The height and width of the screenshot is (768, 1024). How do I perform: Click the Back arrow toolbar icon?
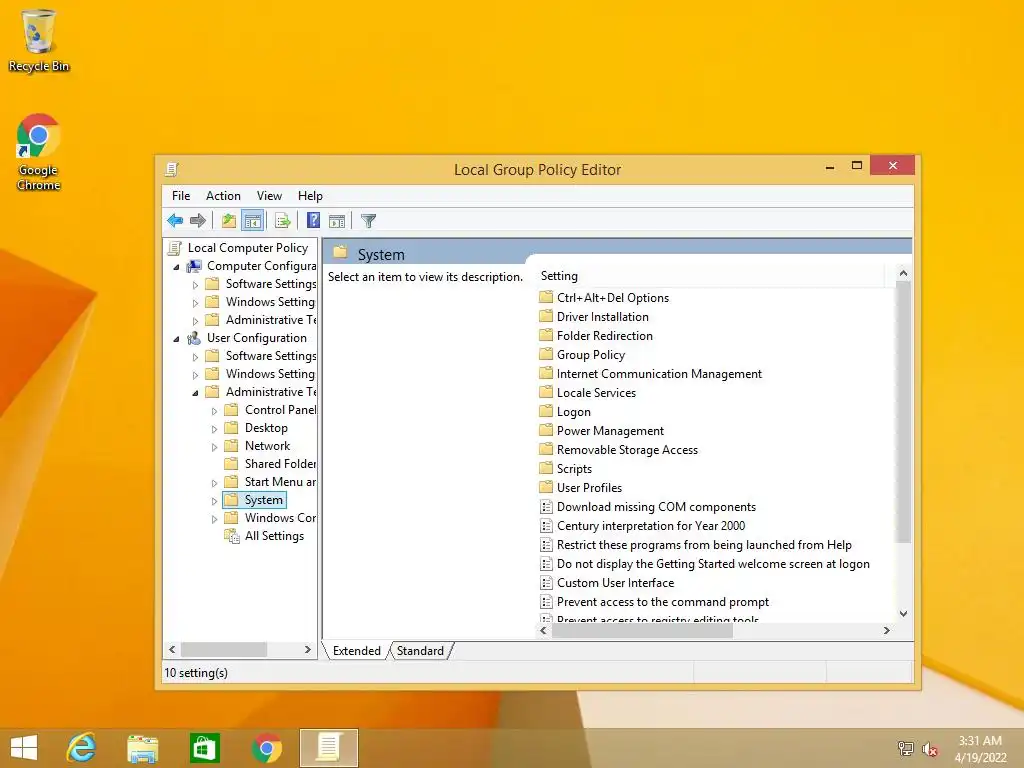coord(175,221)
